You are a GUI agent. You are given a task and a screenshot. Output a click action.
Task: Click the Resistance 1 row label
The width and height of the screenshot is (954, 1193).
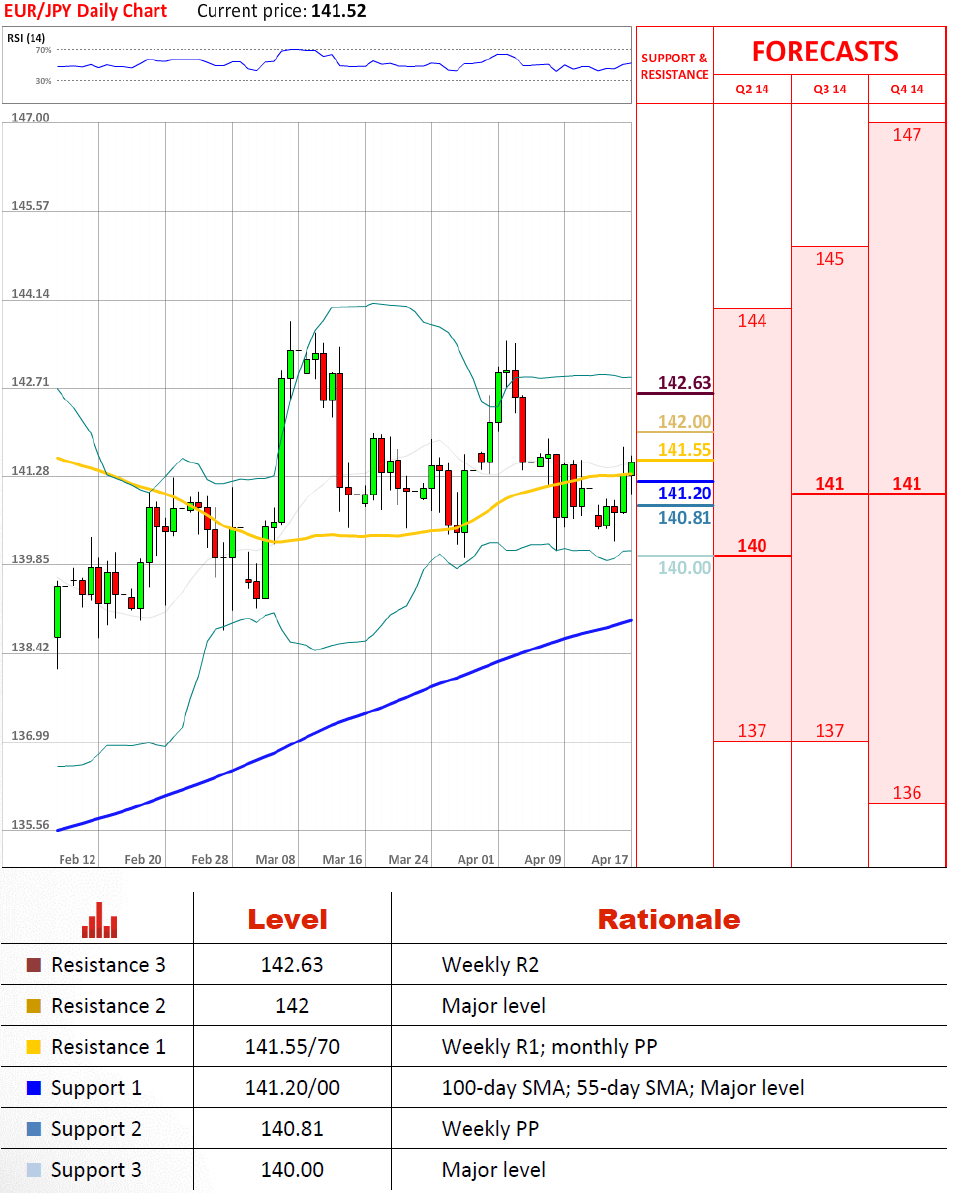coord(108,1047)
